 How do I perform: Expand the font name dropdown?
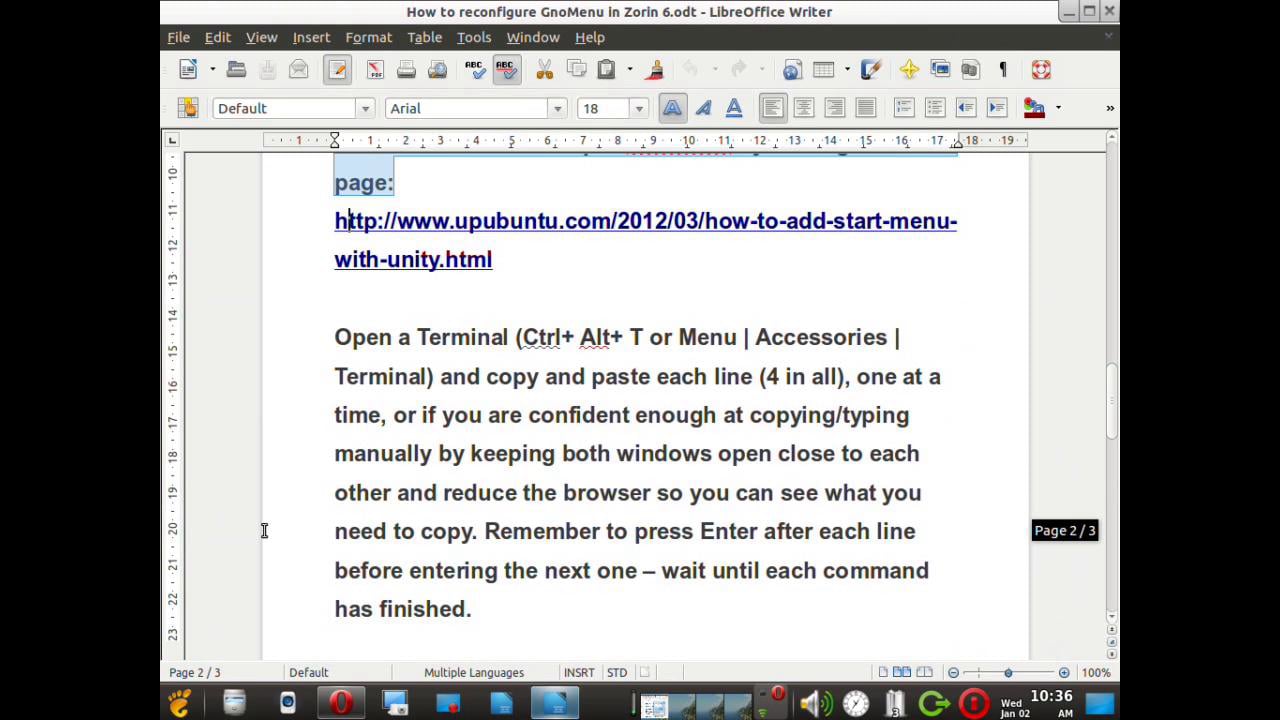click(557, 108)
